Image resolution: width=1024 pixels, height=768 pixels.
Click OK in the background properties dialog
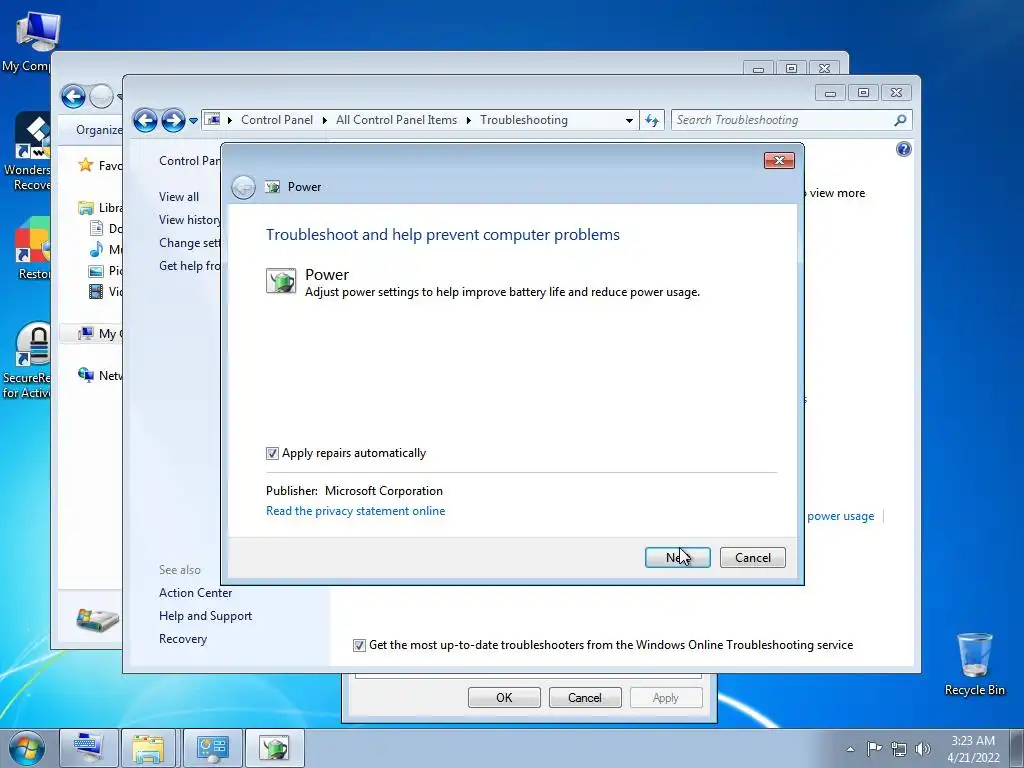[x=504, y=697]
